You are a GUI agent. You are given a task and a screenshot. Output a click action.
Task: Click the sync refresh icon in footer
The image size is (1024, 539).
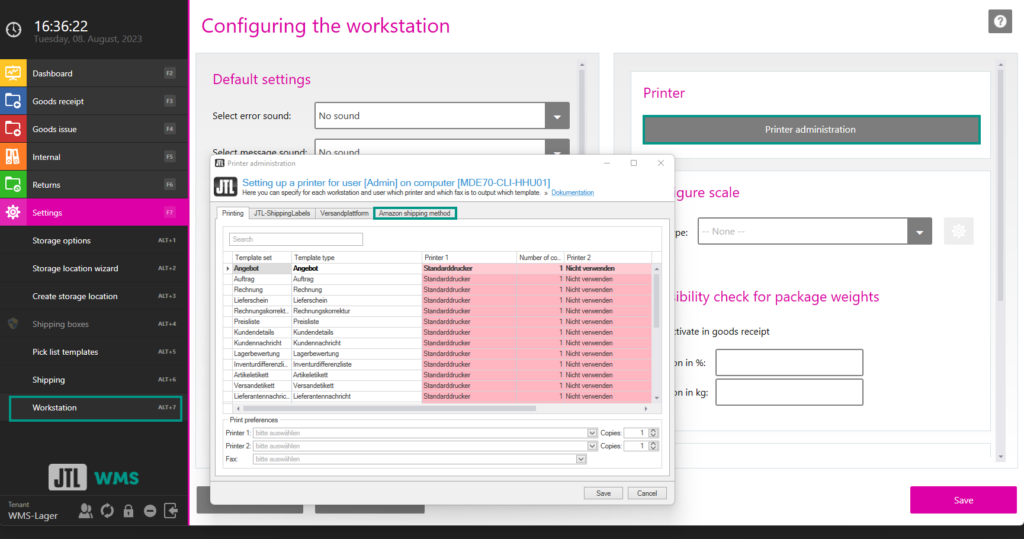[106, 511]
